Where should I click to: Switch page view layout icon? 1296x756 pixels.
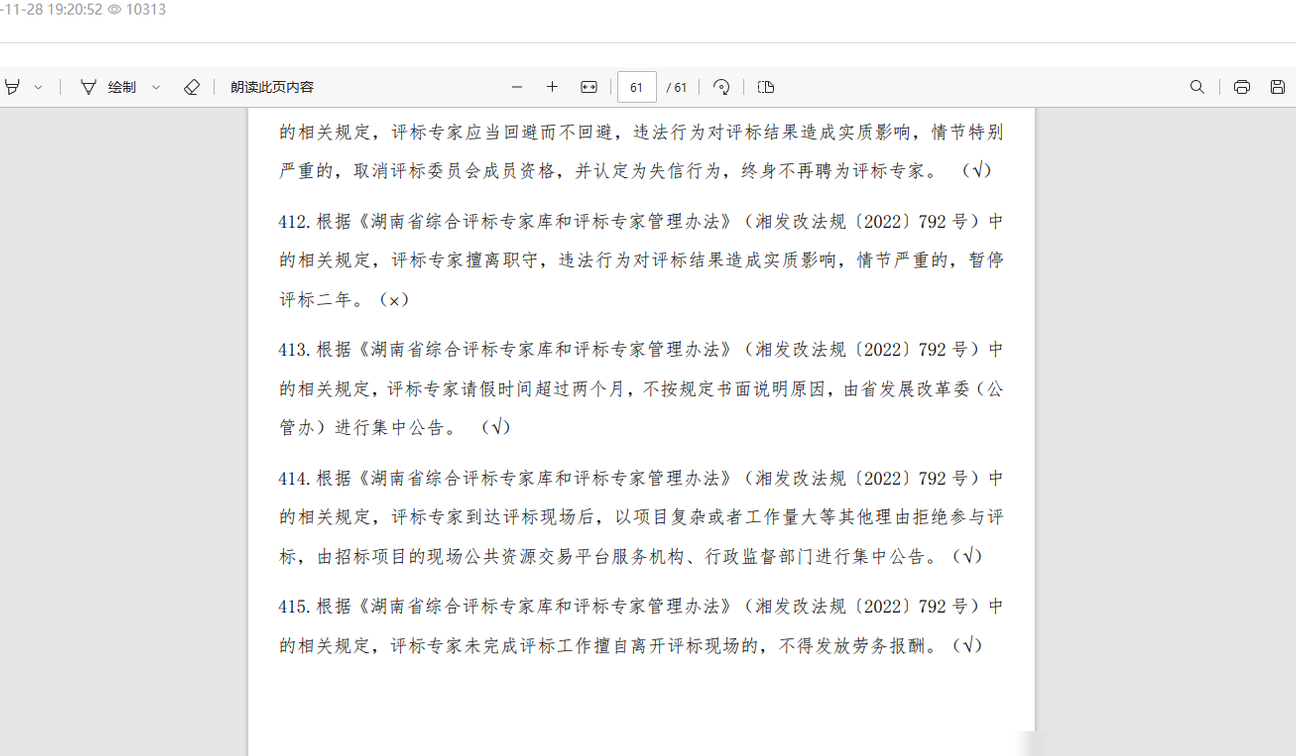pyautogui.click(x=766, y=87)
